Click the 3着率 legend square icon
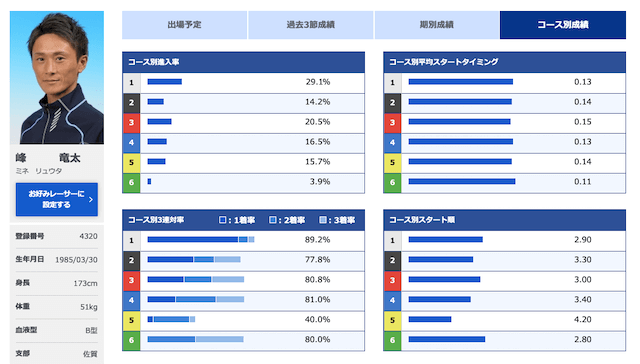The height and width of the screenshot is (364, 640). click(x=322, y=220)
